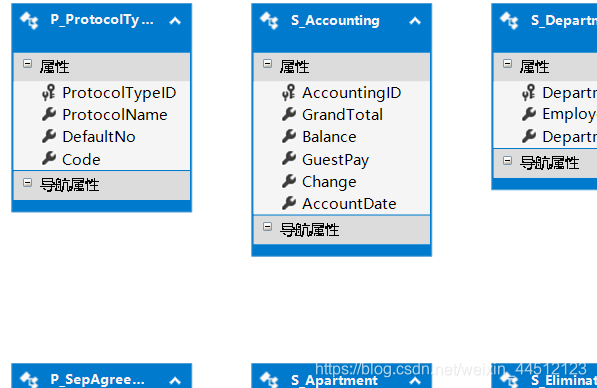The width and height of the screenshot is (597, 388).
Task: Click the wrench icon beside Employ property
Action: tap(529, 114)
